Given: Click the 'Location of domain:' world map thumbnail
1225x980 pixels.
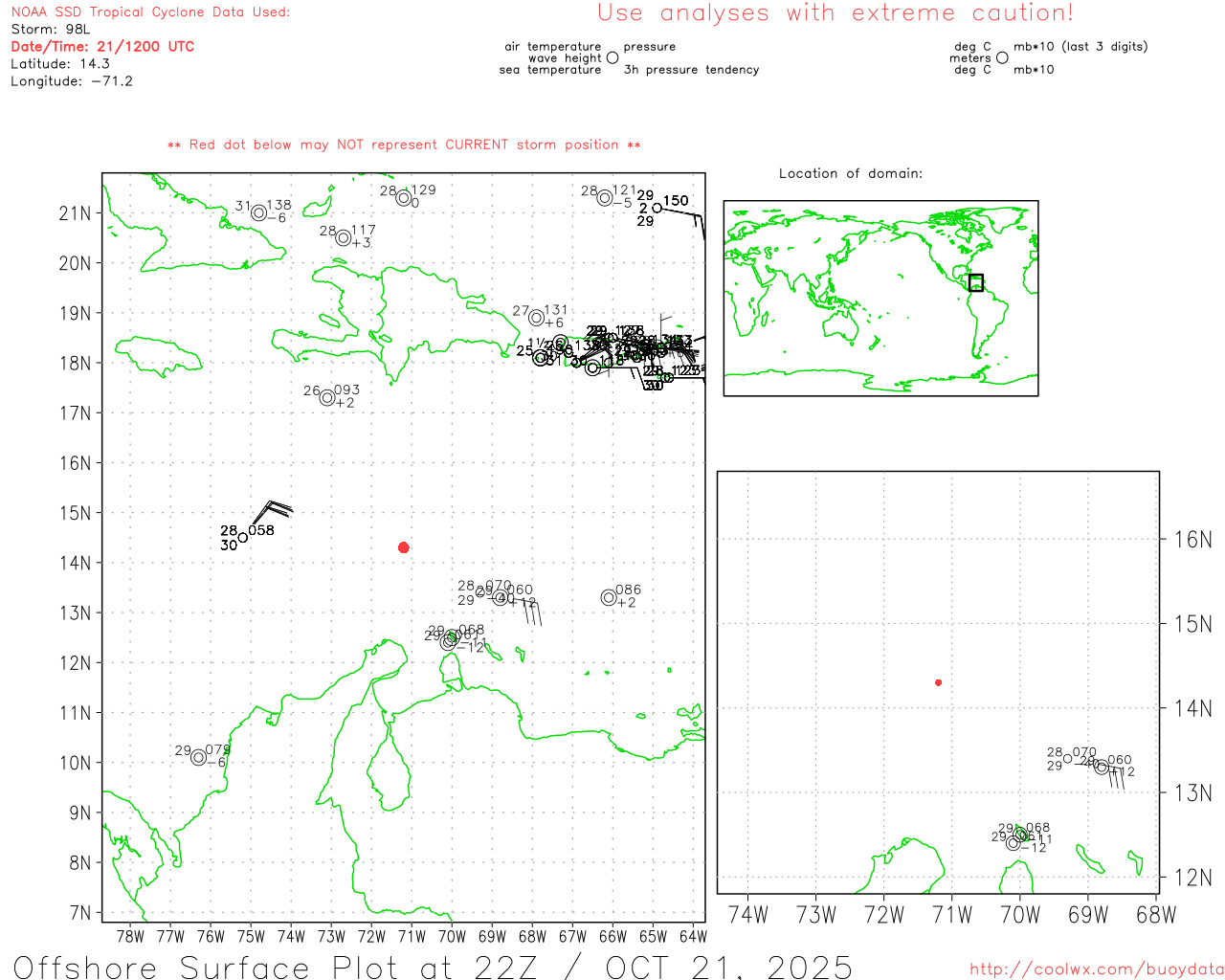Looking at the screenshot, I should (x=880, y=298).
